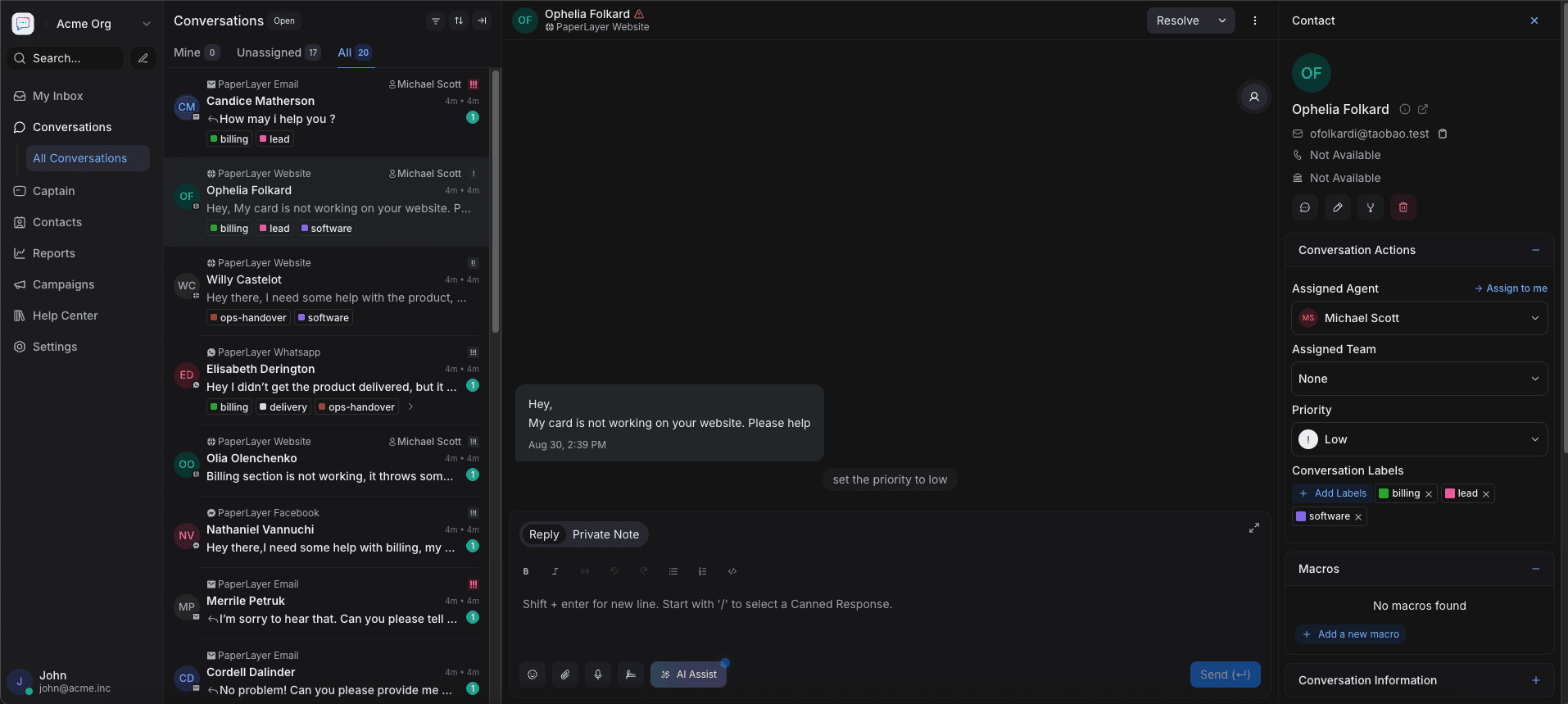Open Help Center in the sidebar
Image resolution: width=1568 pixels, height=704 pixels.
tap(82, 316)
